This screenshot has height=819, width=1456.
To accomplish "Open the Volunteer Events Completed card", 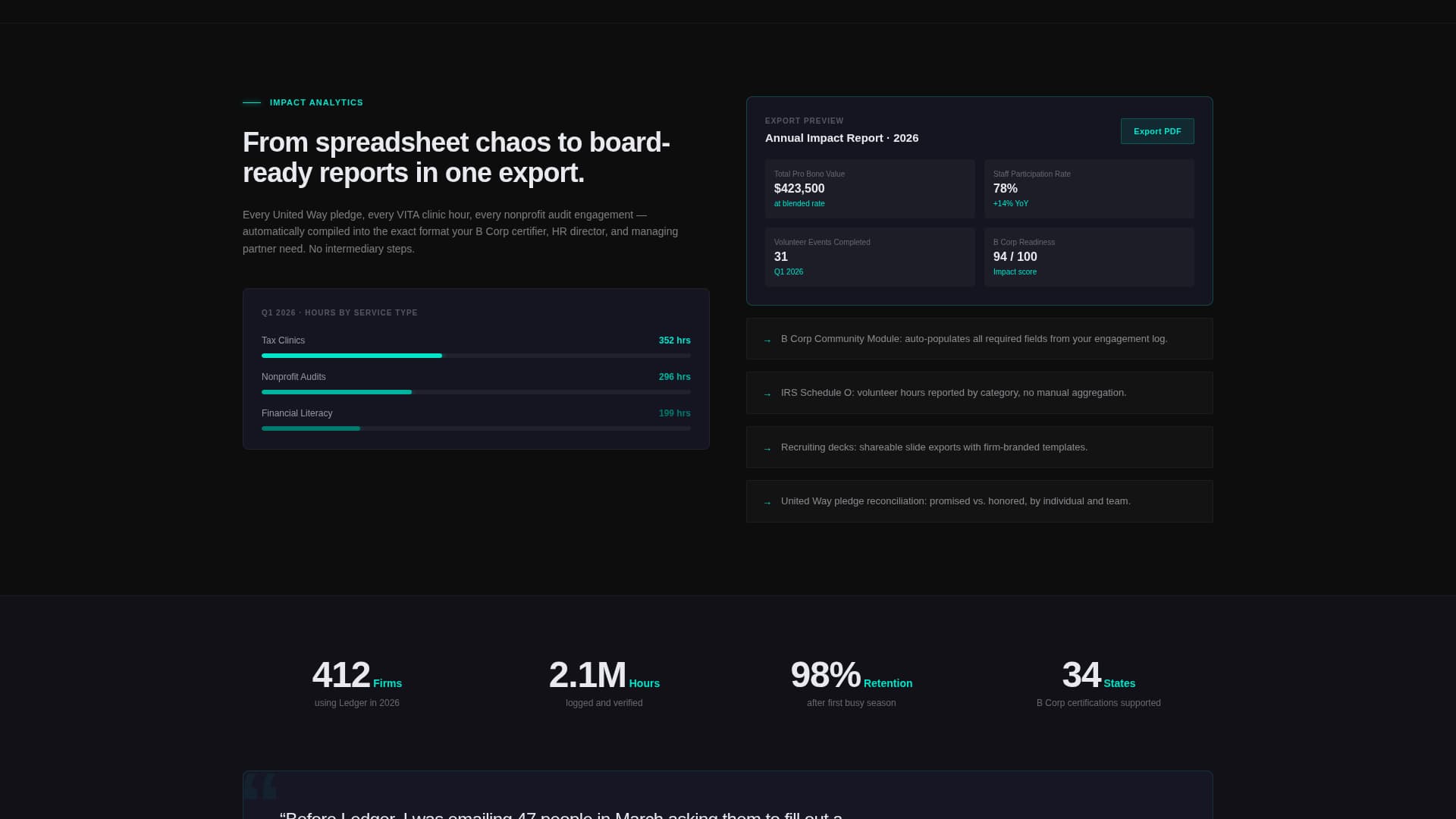I will pyautogui.click(x=869, y=257).
